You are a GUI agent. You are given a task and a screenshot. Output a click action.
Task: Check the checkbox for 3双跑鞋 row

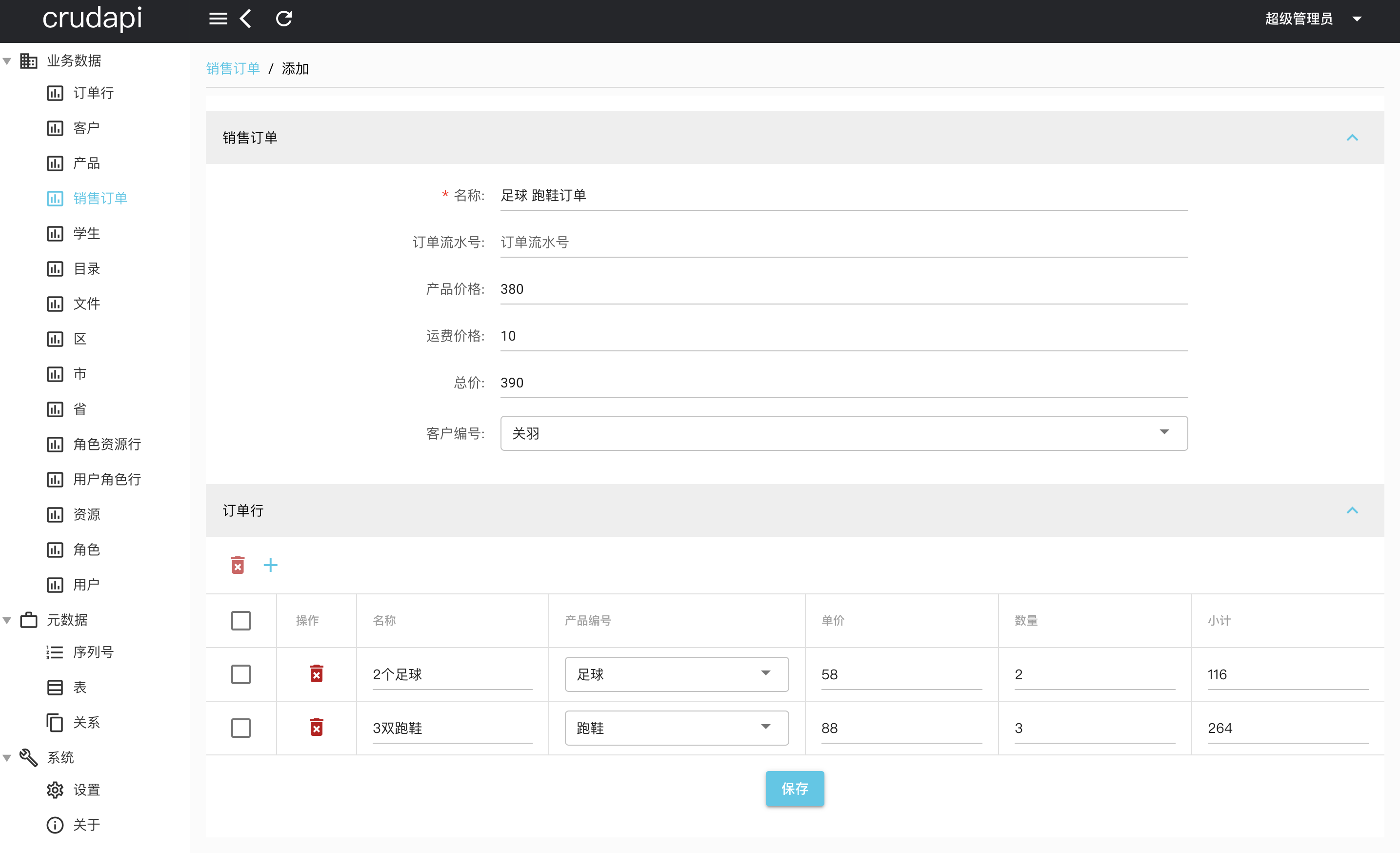[x=241, y=728]
